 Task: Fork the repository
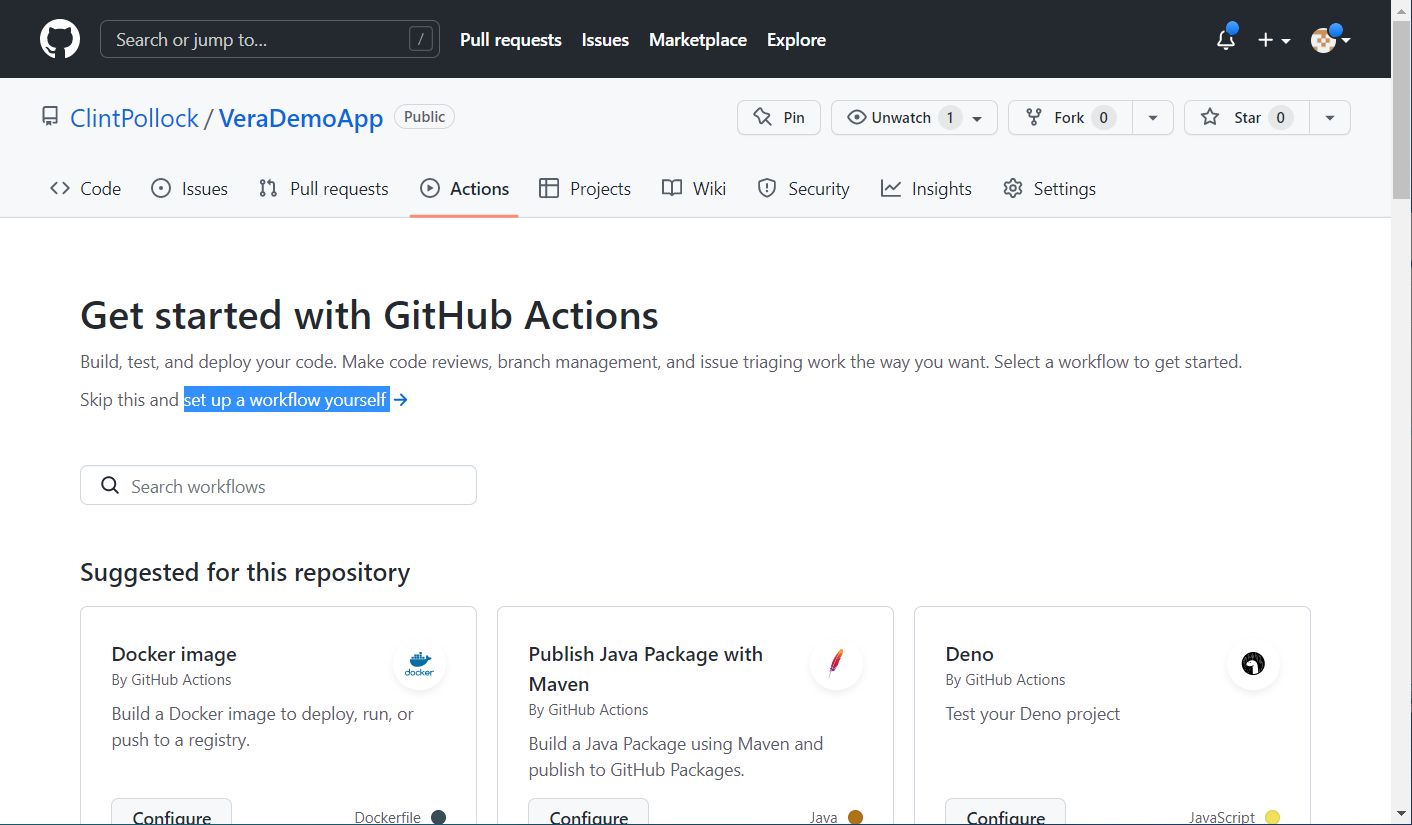[1070, 117]
